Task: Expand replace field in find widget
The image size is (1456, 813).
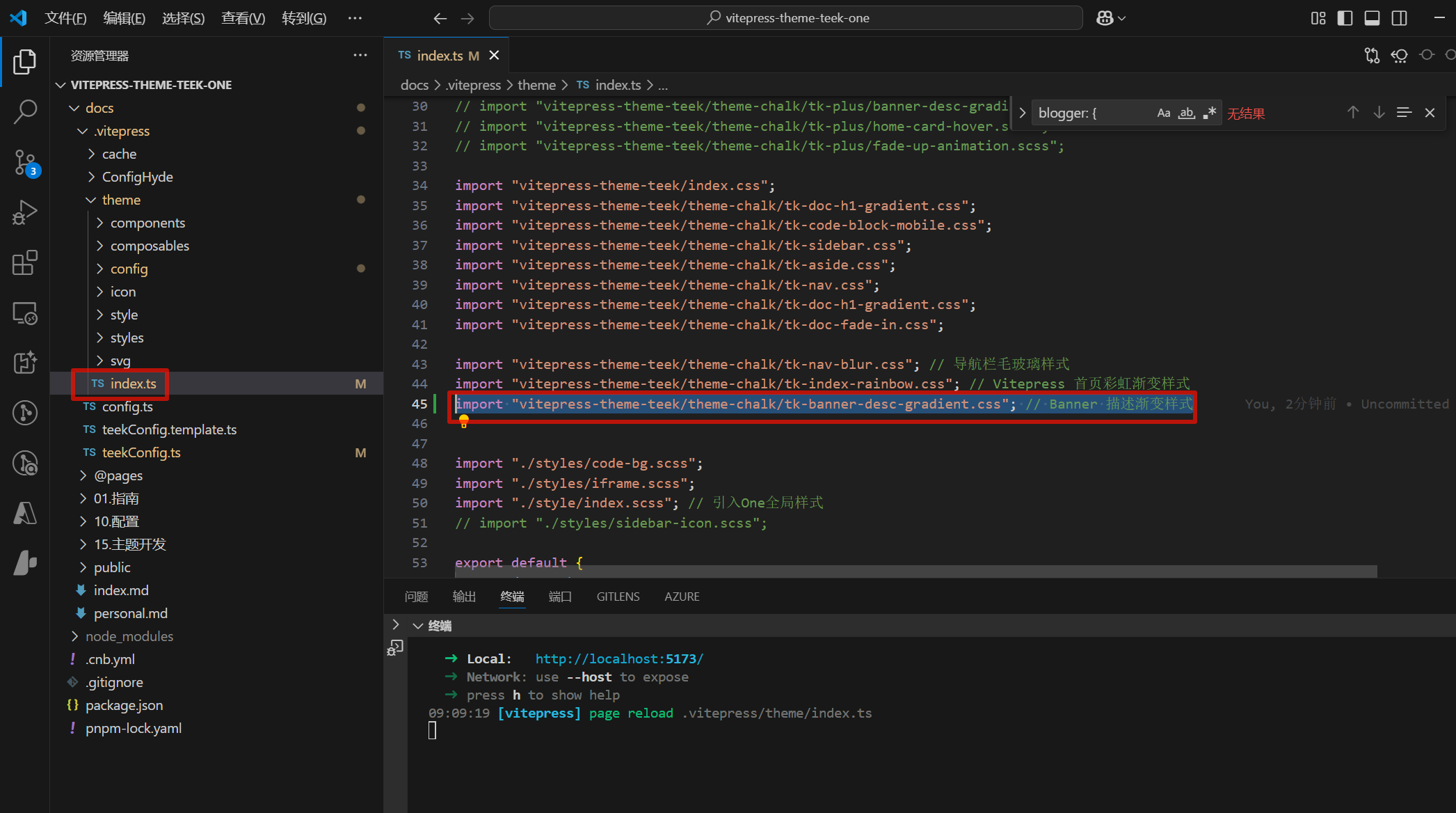Action: pos(1022,113)
